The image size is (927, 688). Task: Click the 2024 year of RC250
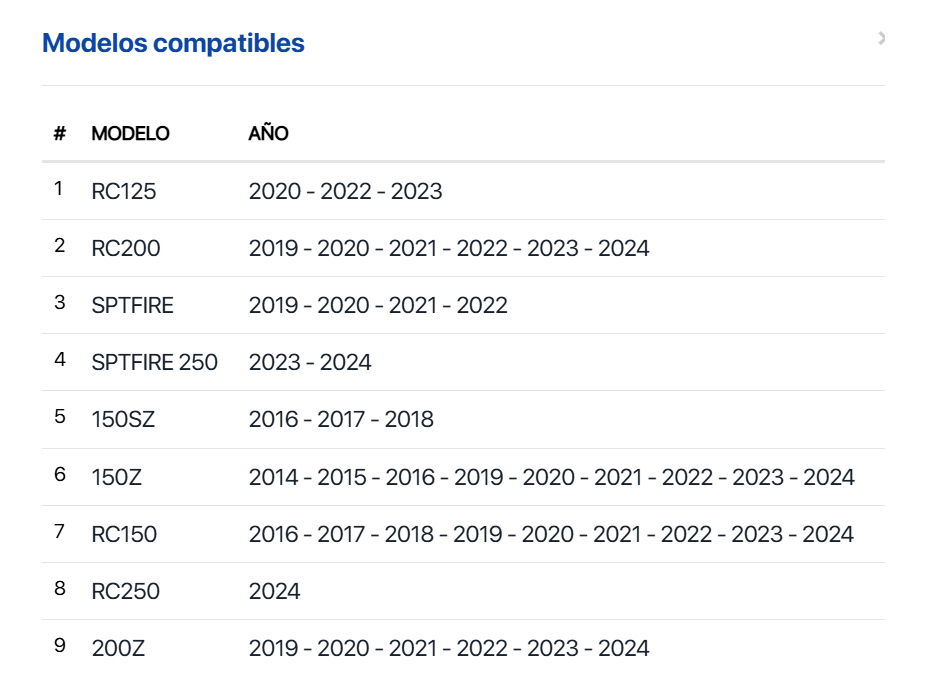tap(274, 591)
